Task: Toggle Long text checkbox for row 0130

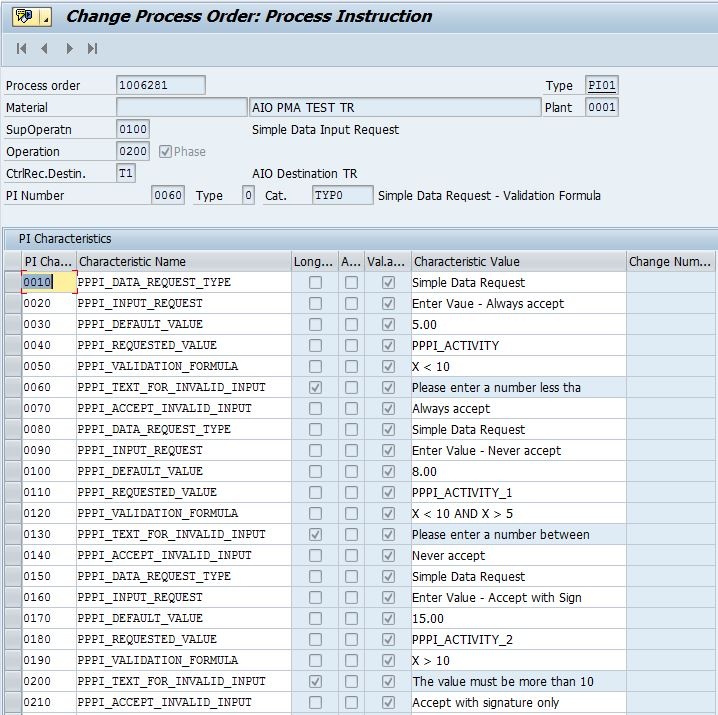Action: point(315,535)
